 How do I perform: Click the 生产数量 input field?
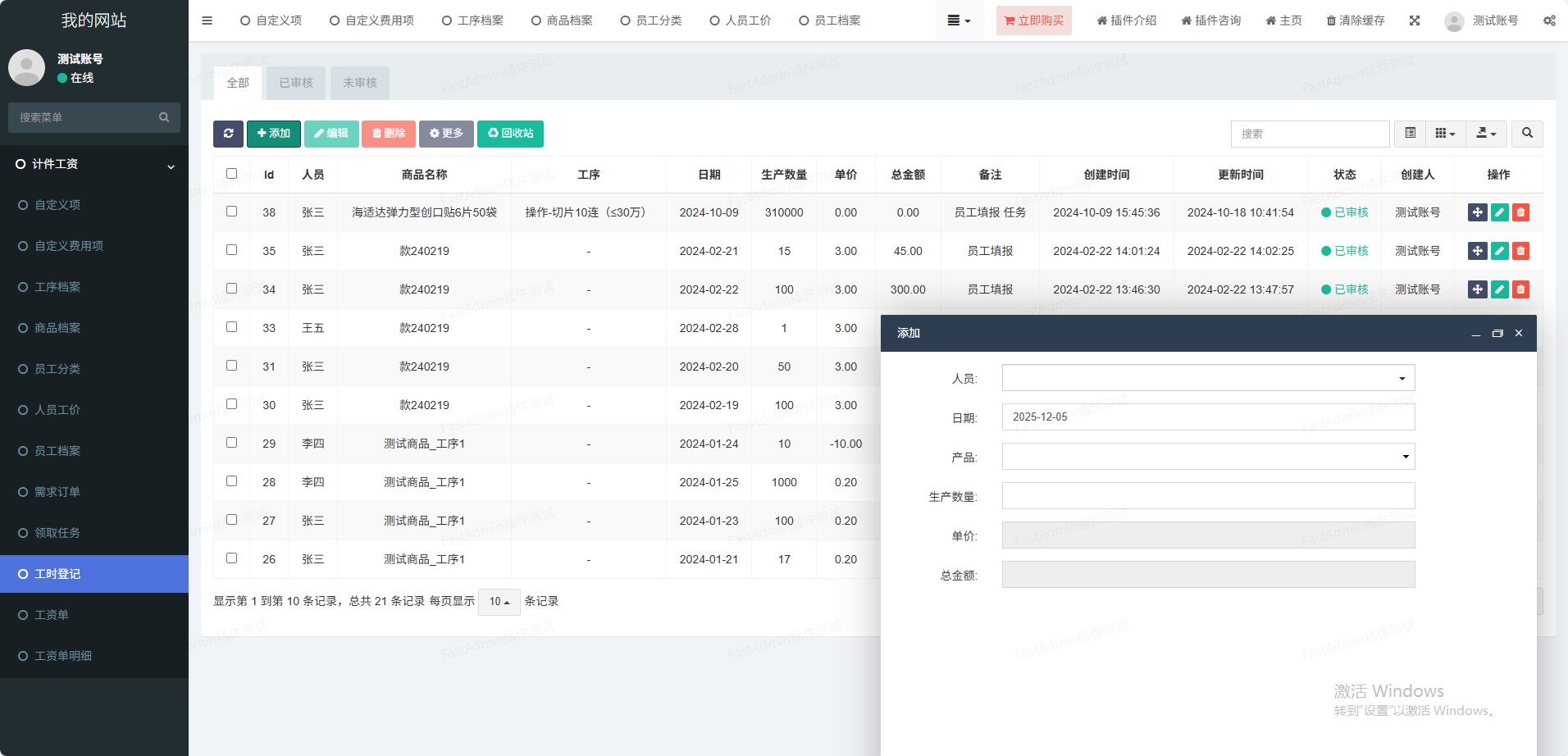tap(1208, 496)
